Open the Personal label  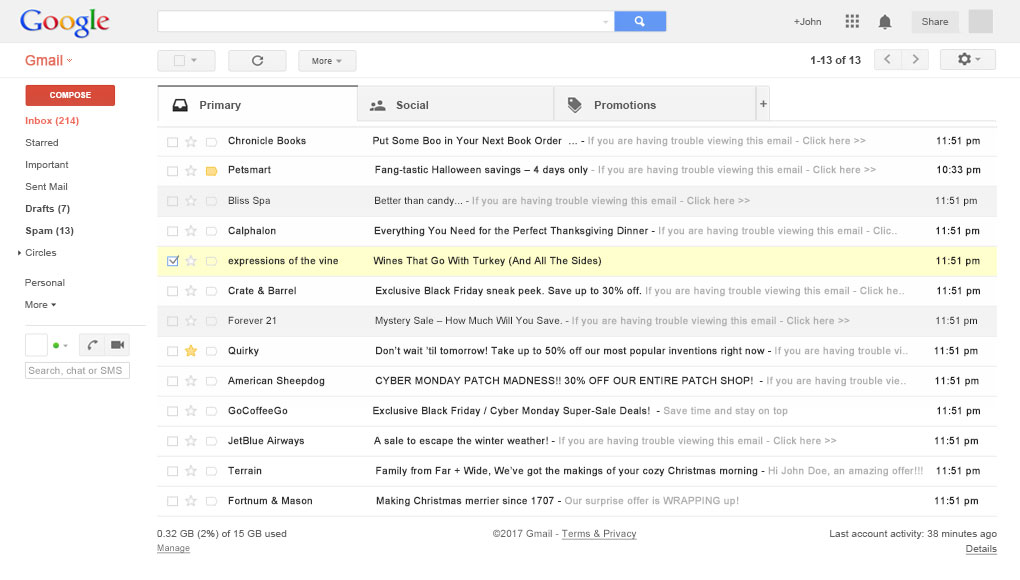coord(45,283)
